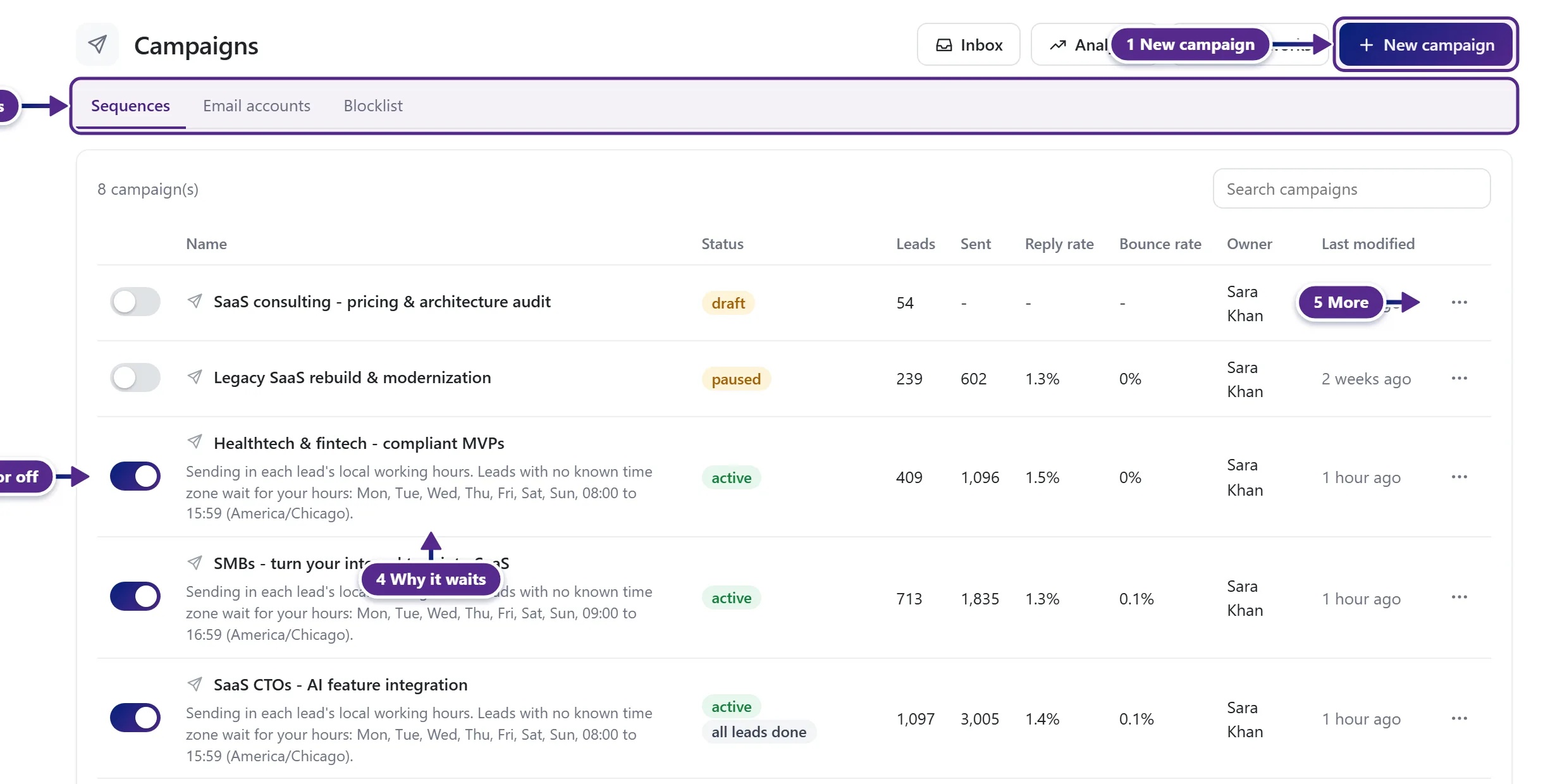Click the paused status badge
Screen dimensions: 1543x784
click(736, 379)
